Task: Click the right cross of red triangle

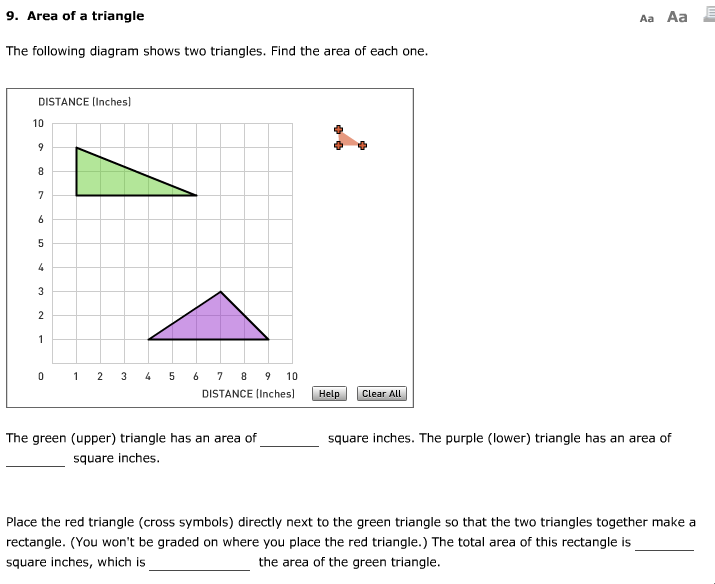Action: coord(363,146)
